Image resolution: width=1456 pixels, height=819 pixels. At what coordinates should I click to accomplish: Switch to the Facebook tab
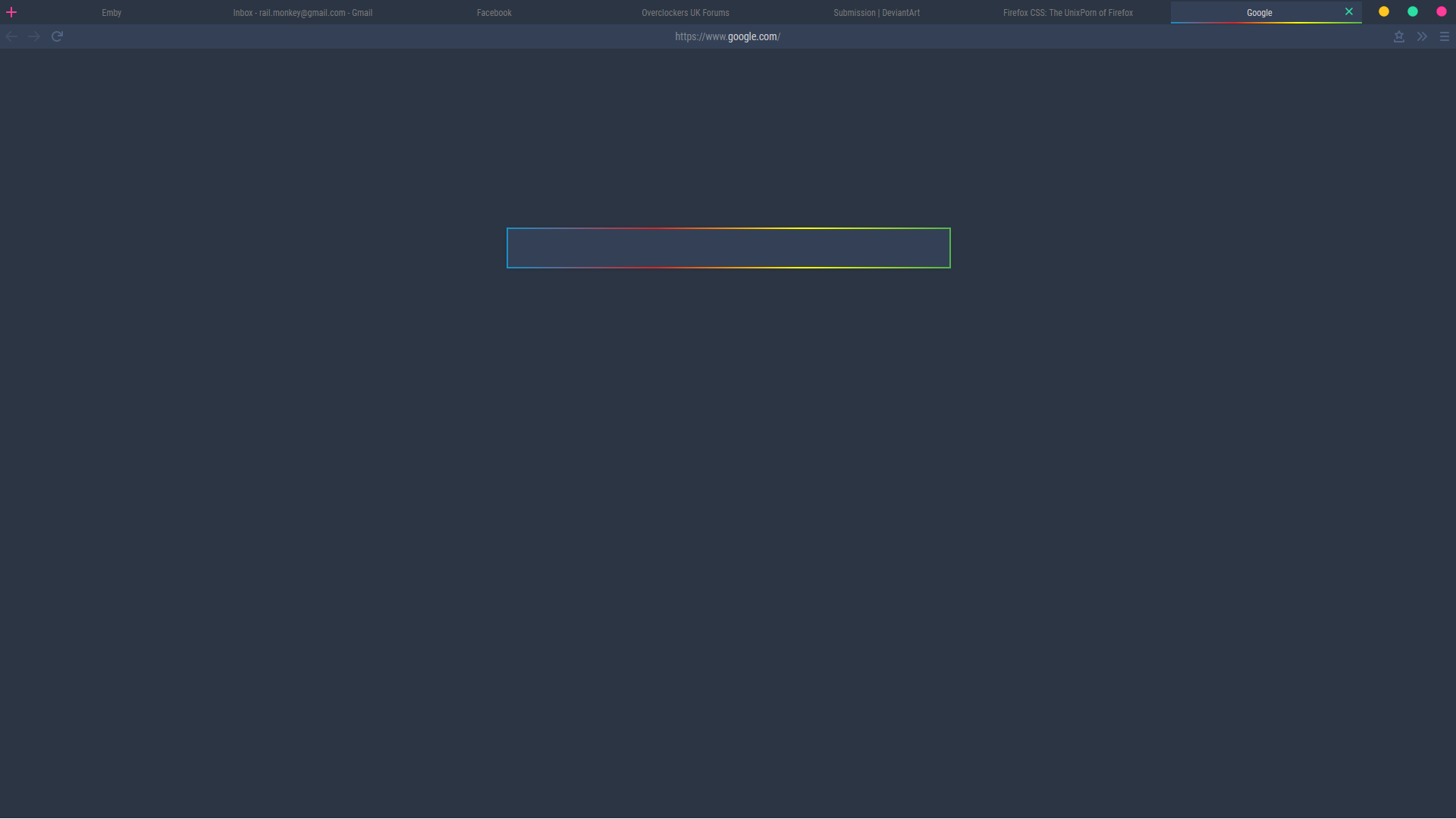pyautogui.click(x=494, y=12)
